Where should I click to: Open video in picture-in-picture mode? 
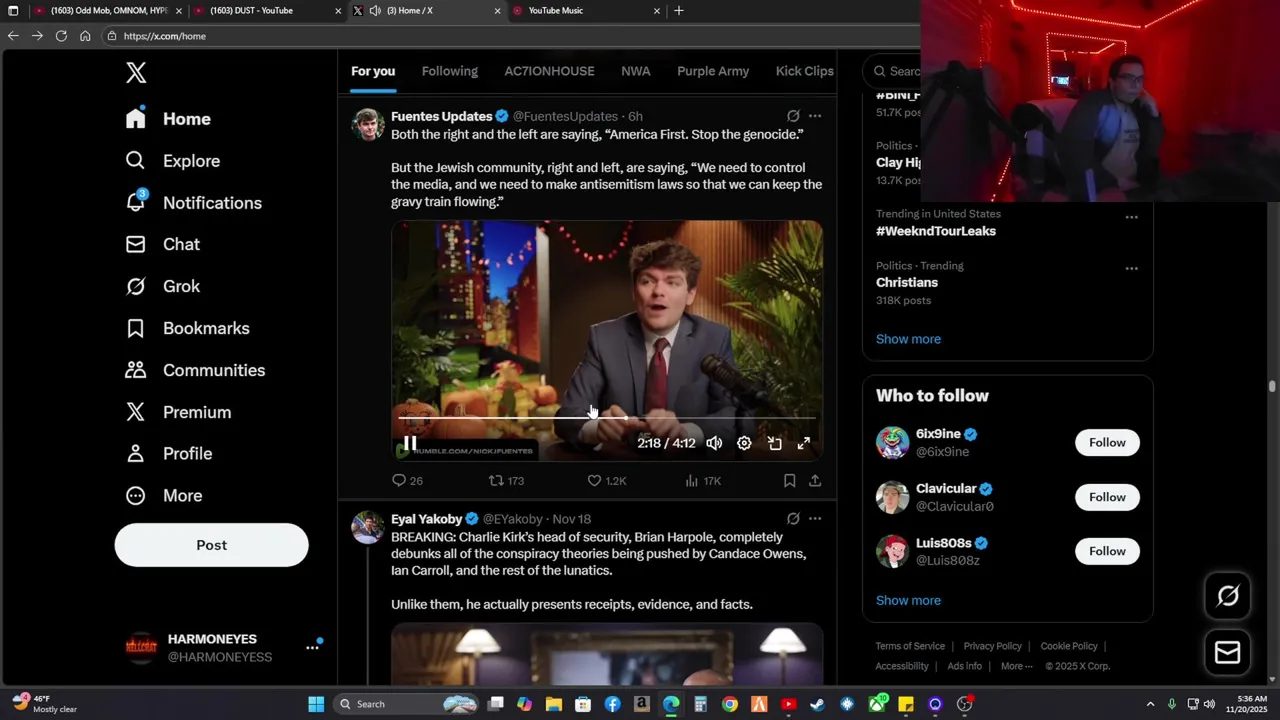tap(774, 443)
